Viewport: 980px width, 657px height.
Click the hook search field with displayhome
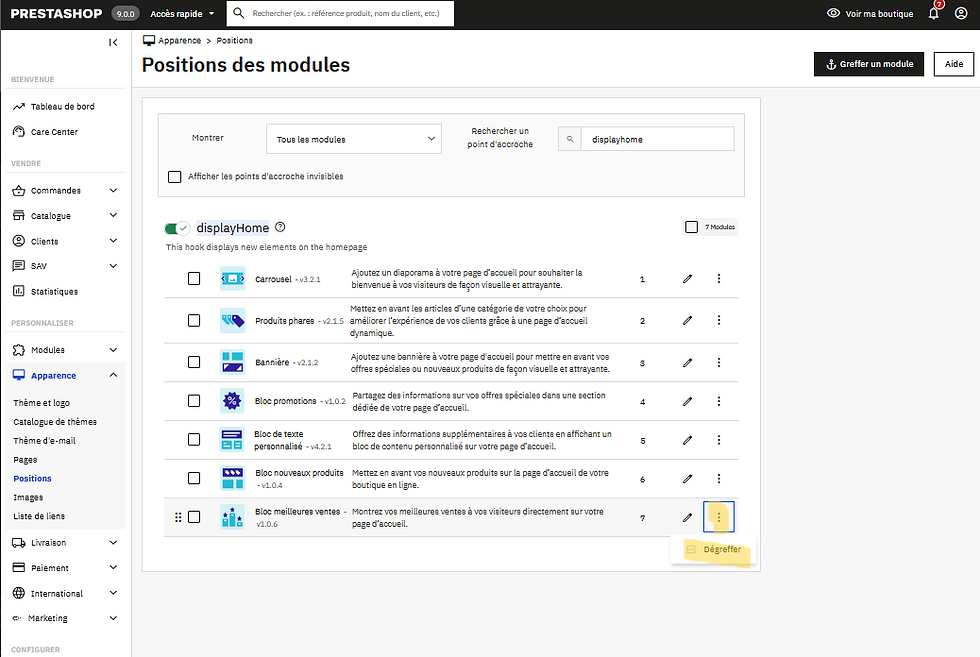click(x=658, y=139)
